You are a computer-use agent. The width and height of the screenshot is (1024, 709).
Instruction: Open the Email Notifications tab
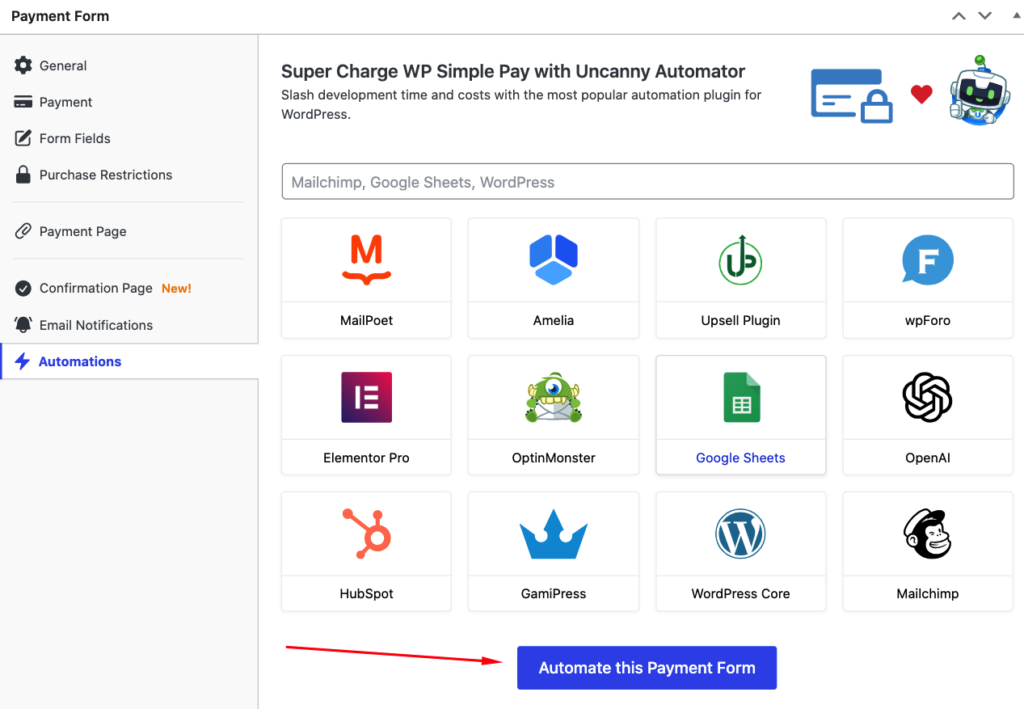(96, 325)
